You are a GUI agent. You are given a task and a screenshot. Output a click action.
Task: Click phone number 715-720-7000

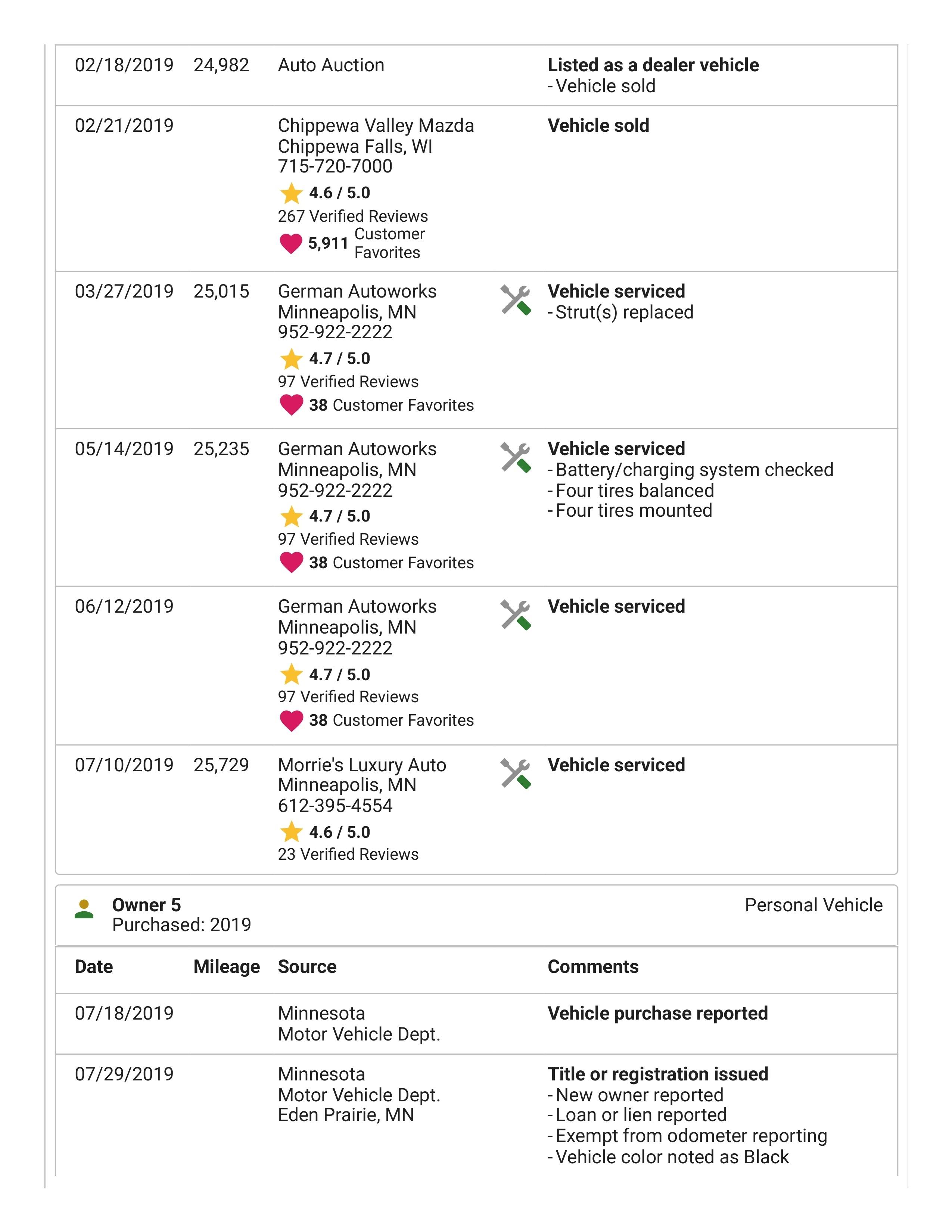coord(335,167)
